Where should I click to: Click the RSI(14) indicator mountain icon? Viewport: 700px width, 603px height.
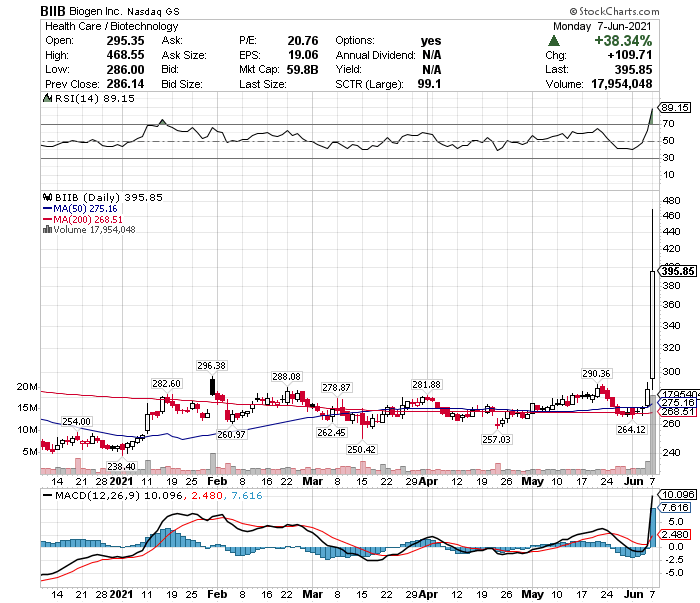(x=47, y=98)
